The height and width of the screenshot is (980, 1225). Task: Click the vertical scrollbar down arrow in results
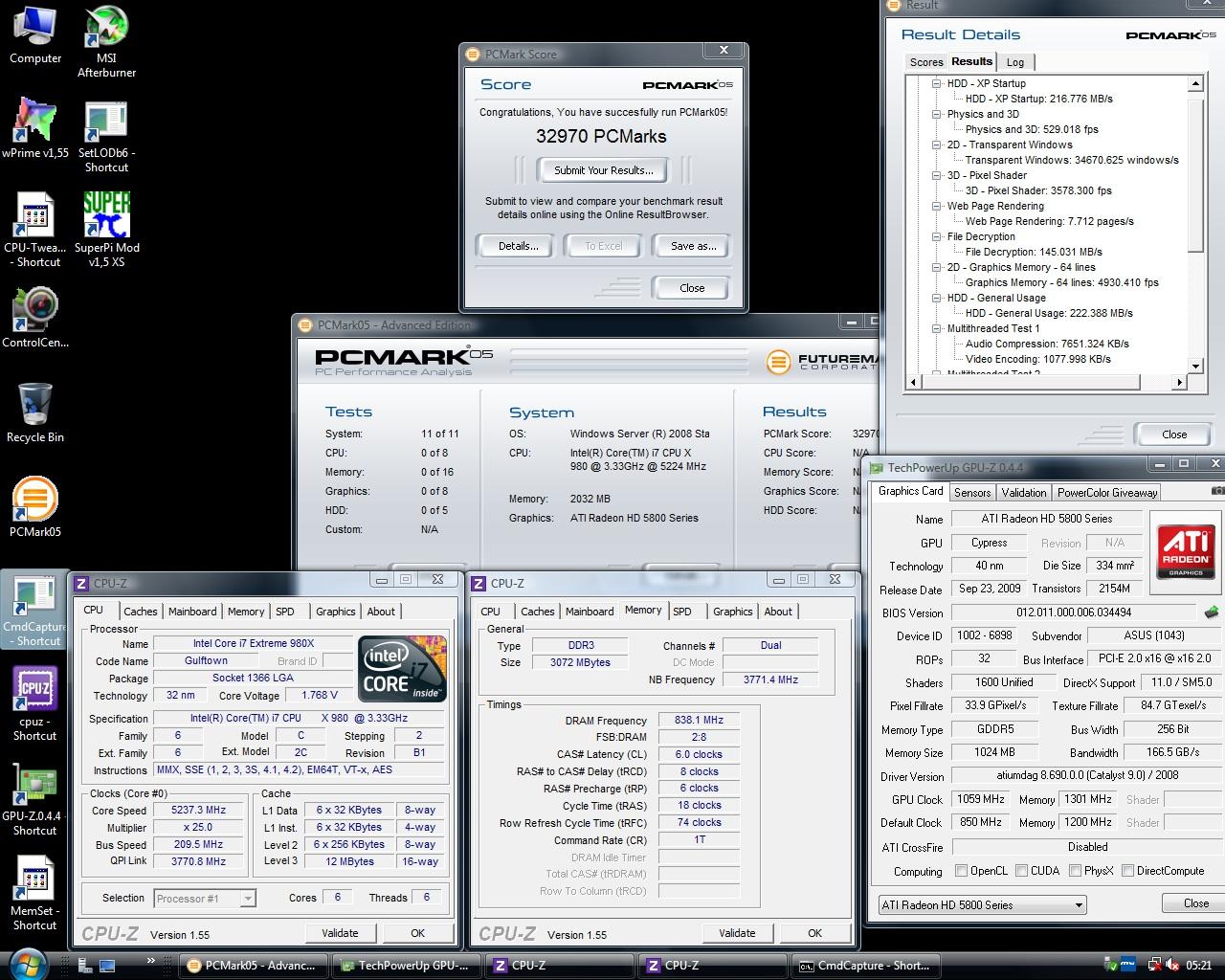[1194, 367]
